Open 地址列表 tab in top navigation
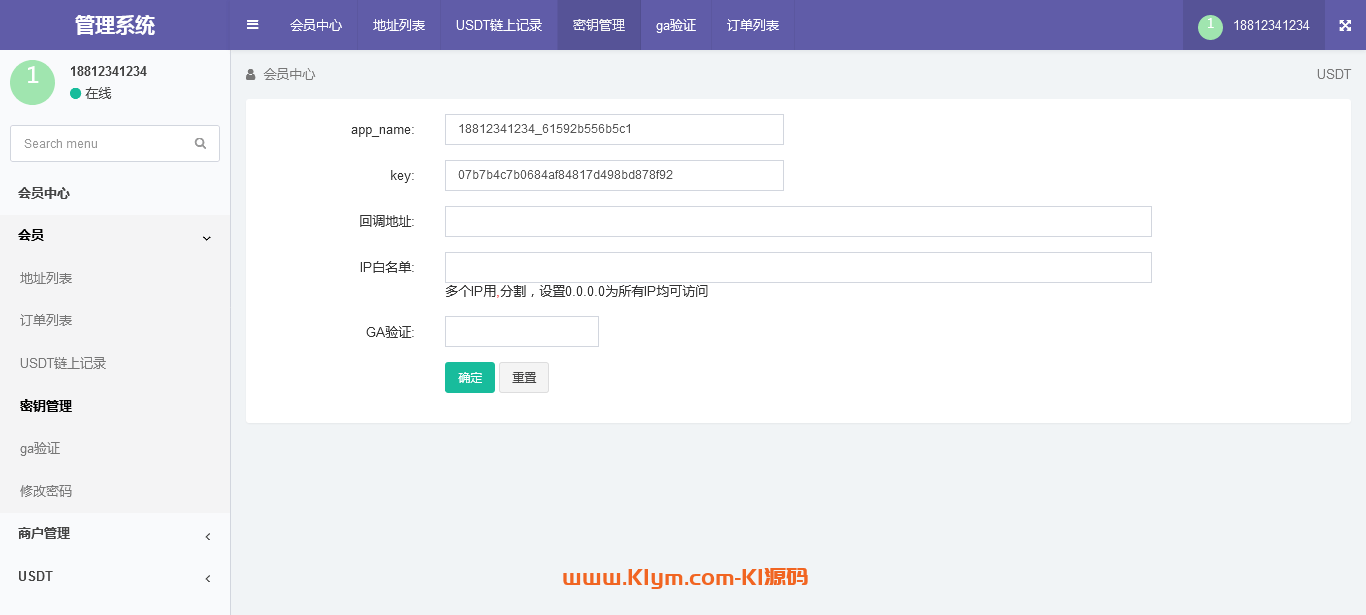The height and width of the screenshot is (615, 1366). 399,25
